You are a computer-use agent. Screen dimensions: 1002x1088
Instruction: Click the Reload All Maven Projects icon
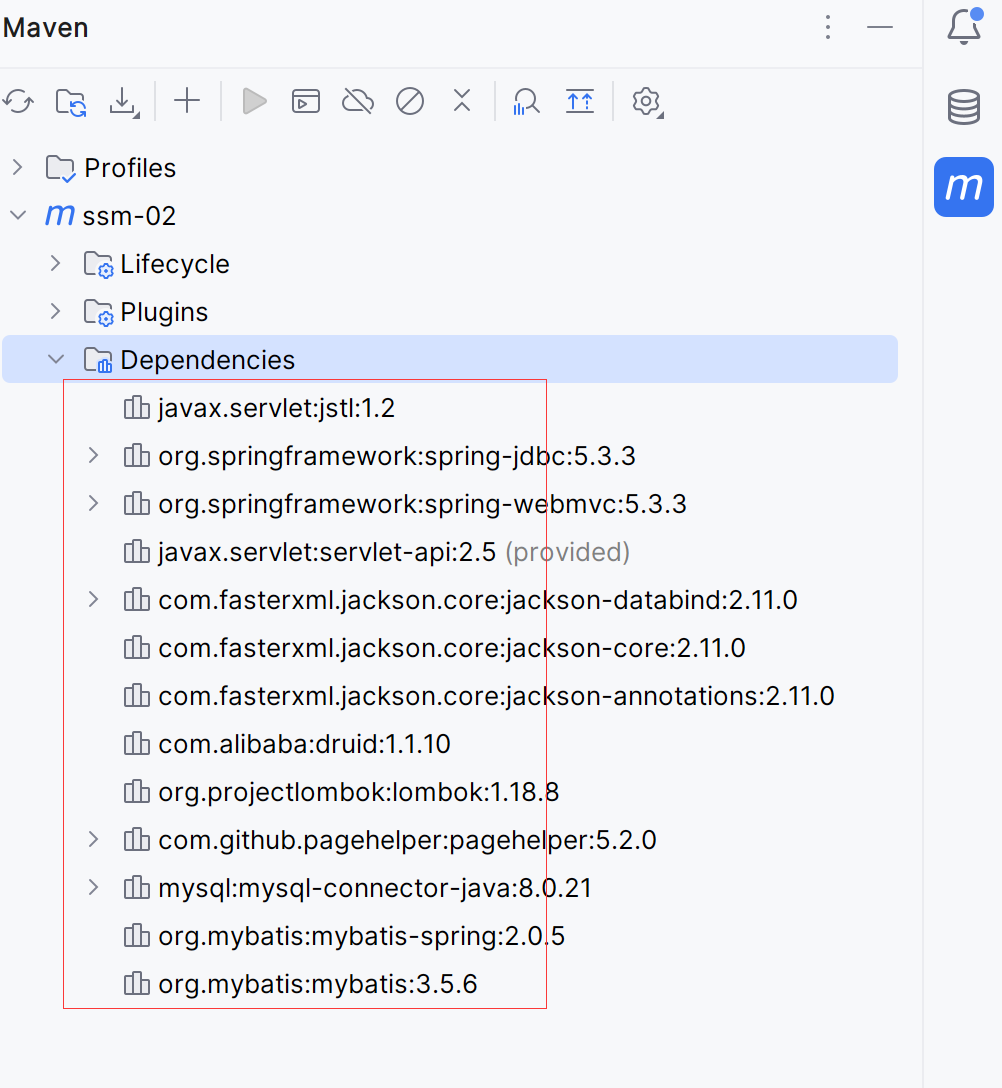pyautogui.click(x=18, y=101)
